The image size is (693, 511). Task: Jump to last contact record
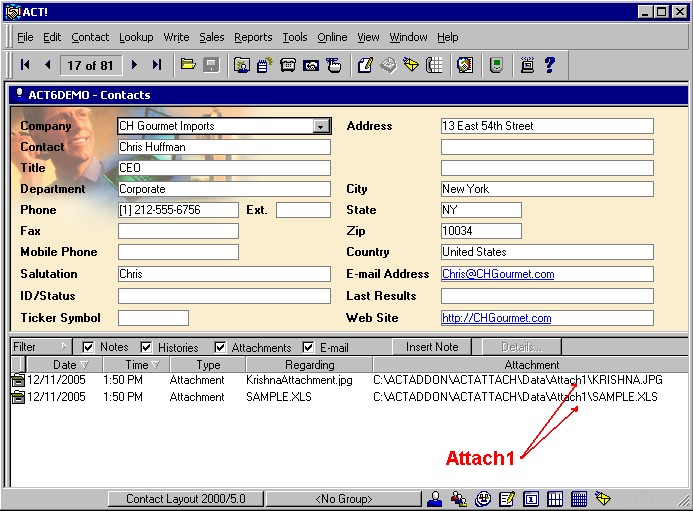click(156, 65)
